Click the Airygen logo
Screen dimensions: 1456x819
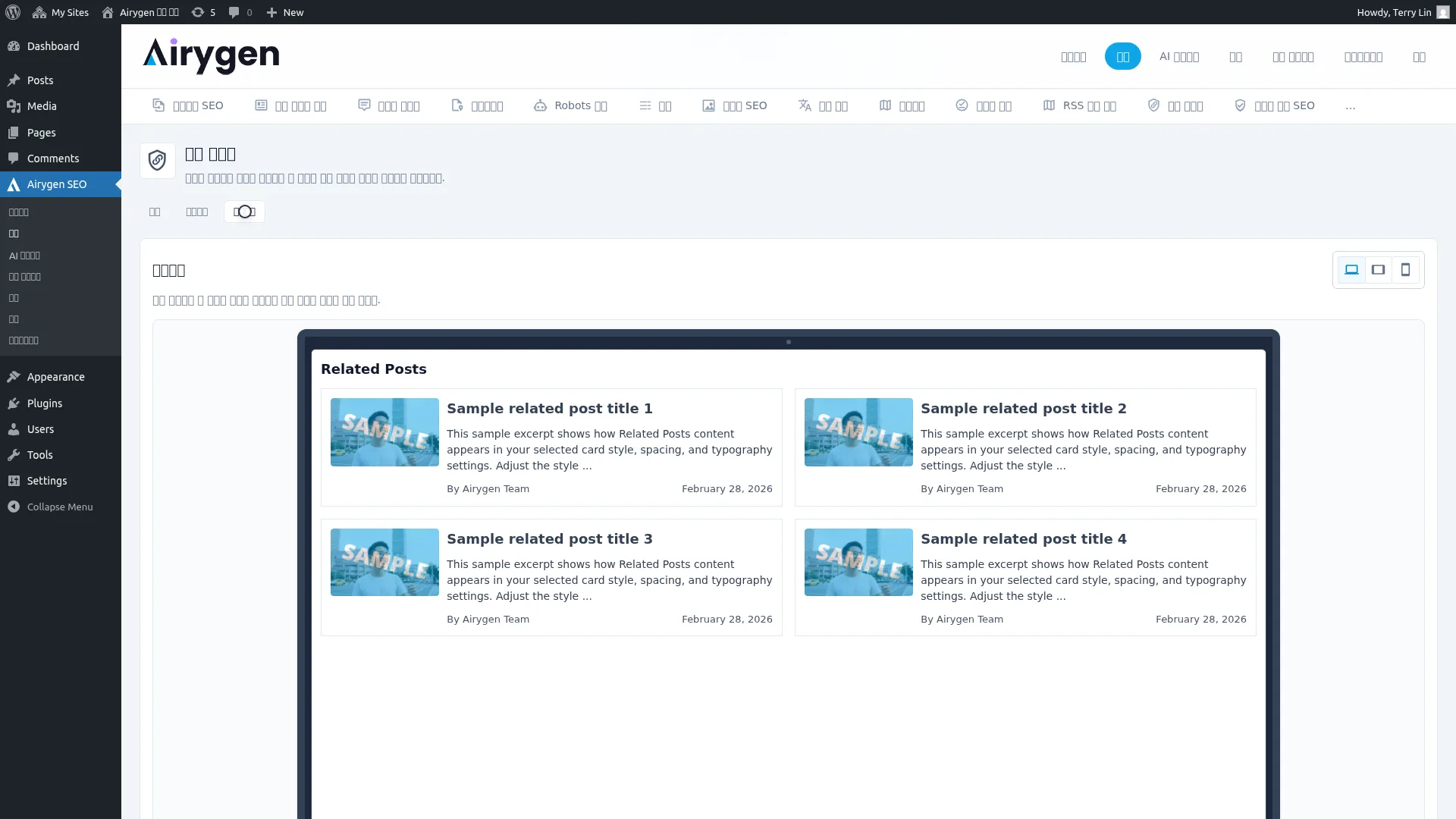[x=211, y=56]
